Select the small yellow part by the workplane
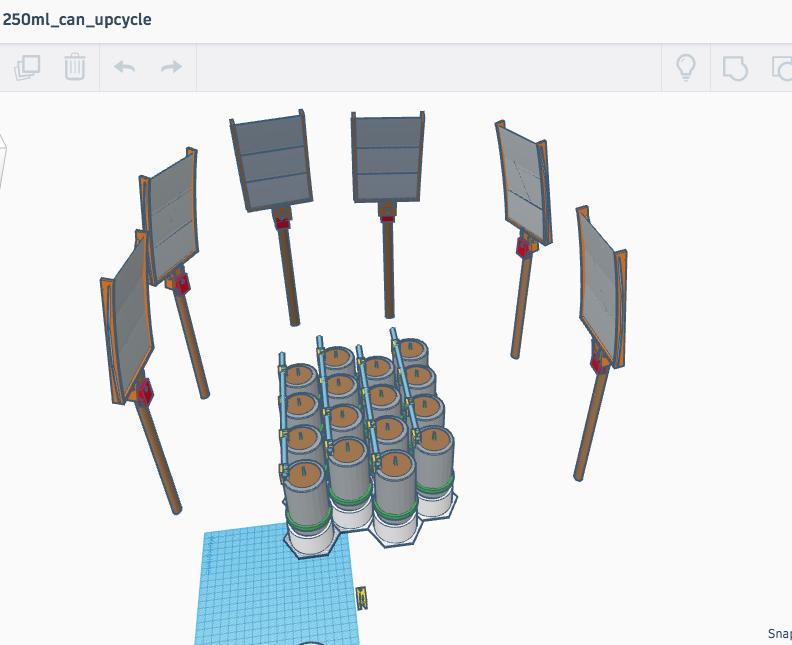The height and width of the screenshot is (645, 792). 362,598
